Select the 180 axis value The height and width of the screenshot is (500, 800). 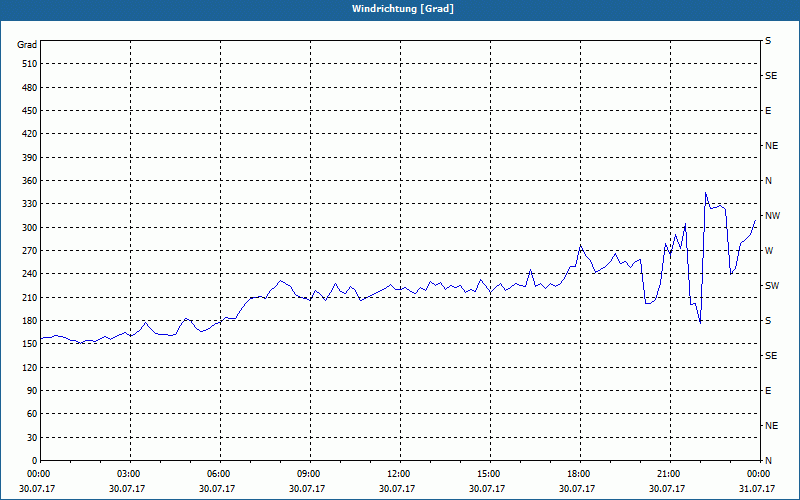click(30, 321)
